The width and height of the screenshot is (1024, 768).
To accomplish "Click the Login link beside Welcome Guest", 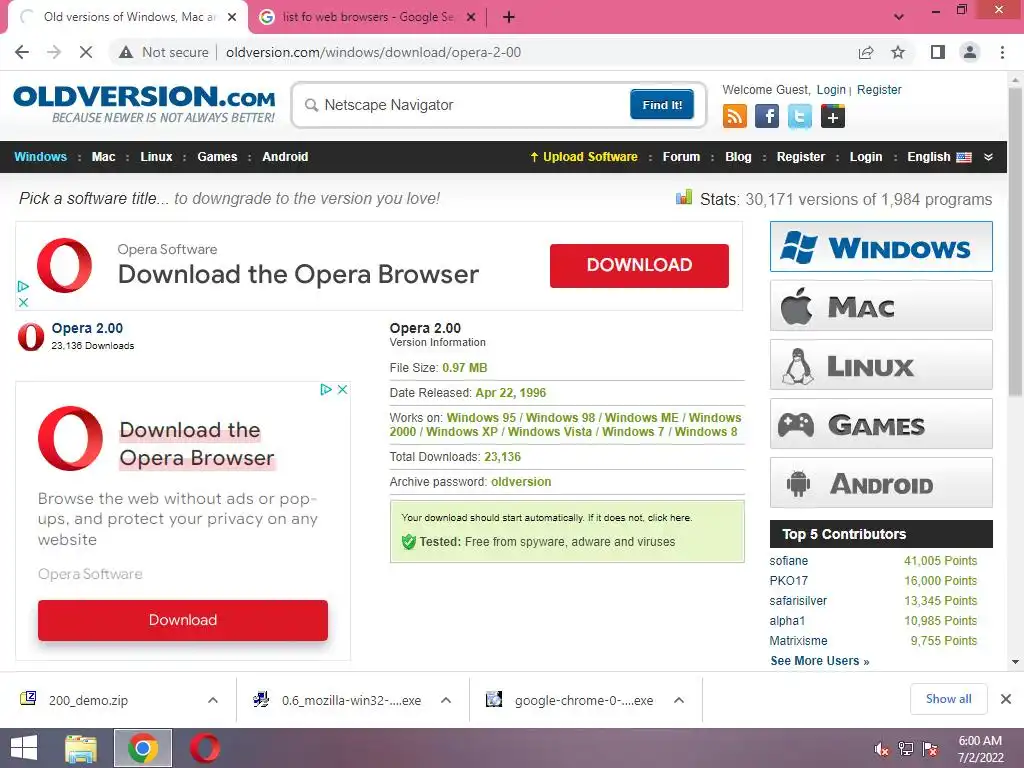I will [x=831, y=89].
